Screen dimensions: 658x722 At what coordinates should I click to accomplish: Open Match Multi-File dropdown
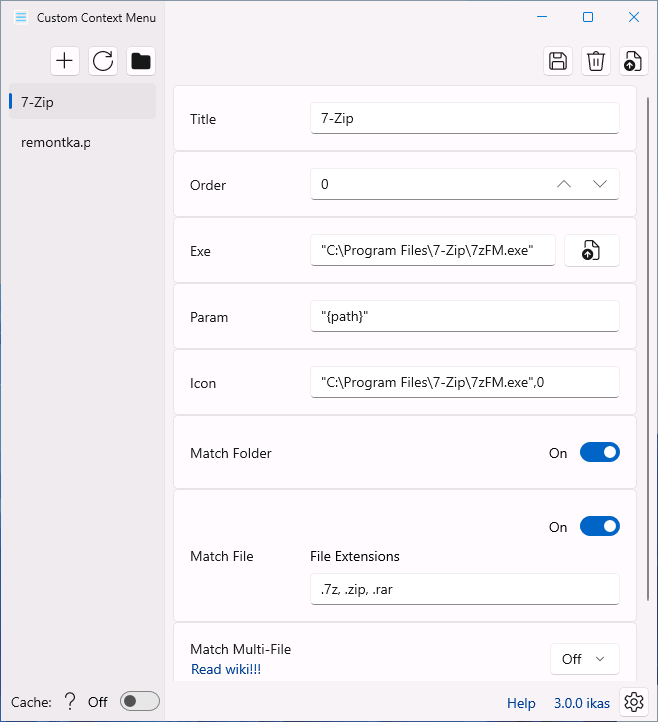coord(584,659)
